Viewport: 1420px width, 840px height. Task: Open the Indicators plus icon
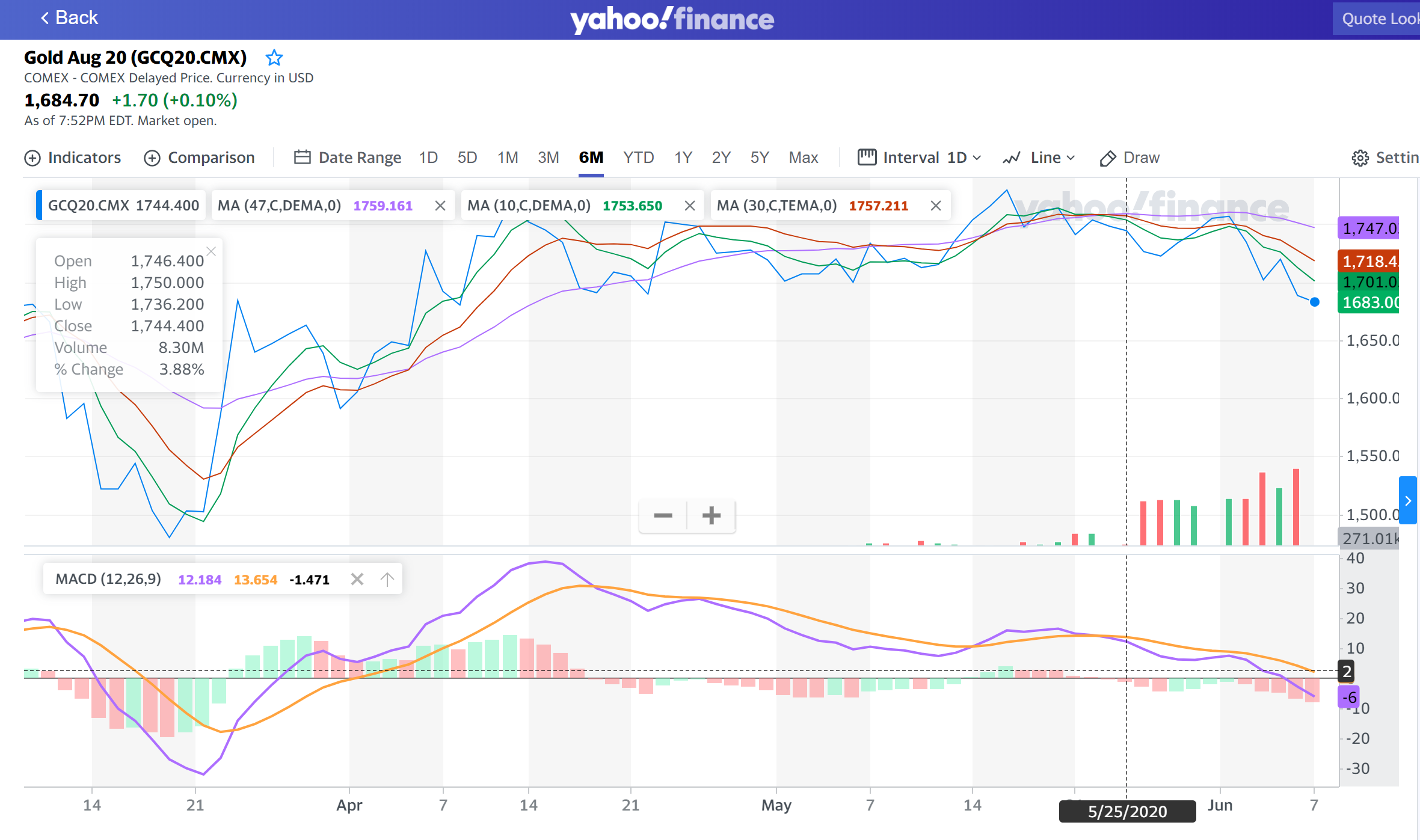click(x=32, y=158)
